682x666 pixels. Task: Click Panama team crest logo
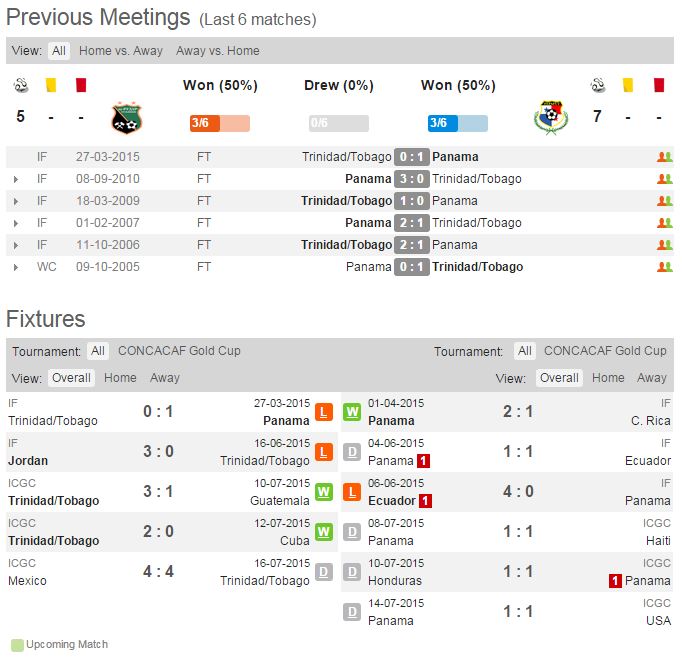coord(551,118)
